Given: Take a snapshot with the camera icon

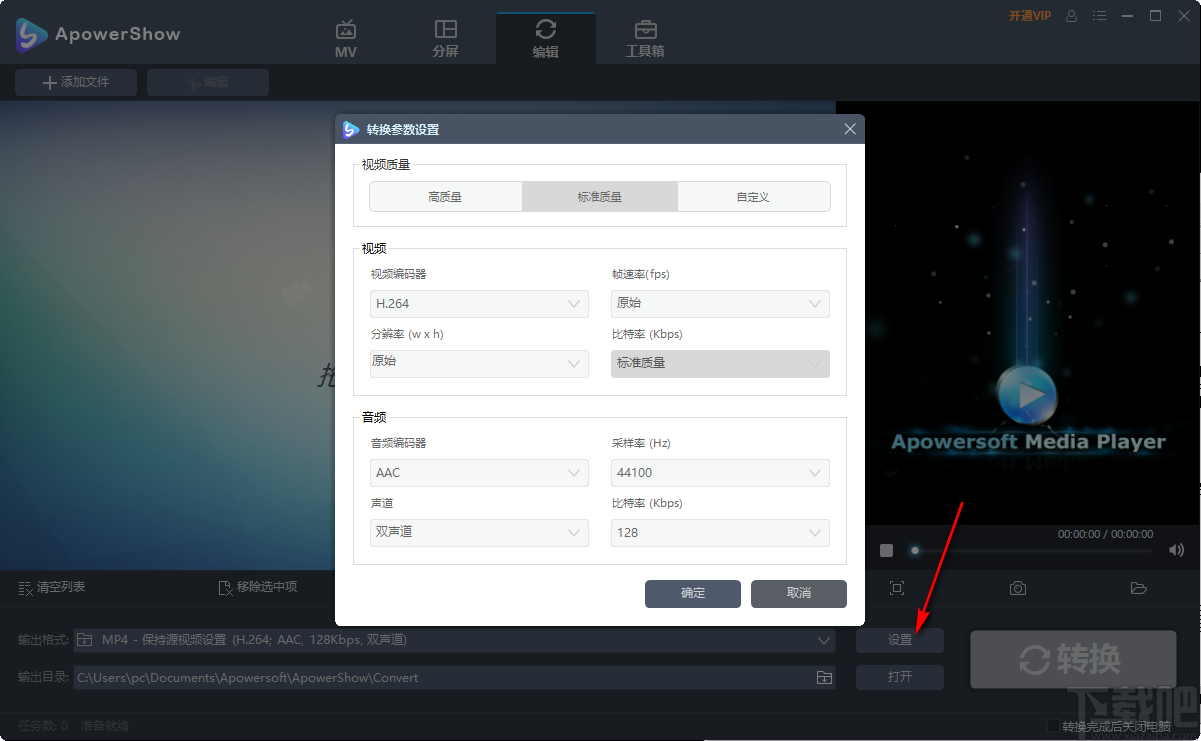Looking at the screenshot, I should [x=1017, y=588].
